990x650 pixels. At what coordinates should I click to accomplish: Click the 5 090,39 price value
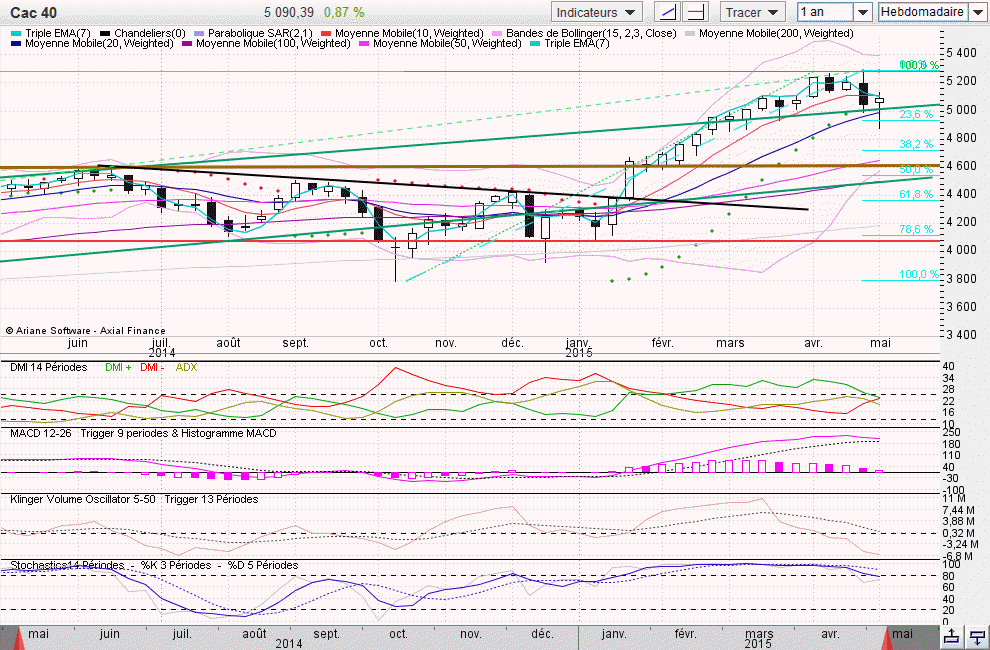pos(289,13)
